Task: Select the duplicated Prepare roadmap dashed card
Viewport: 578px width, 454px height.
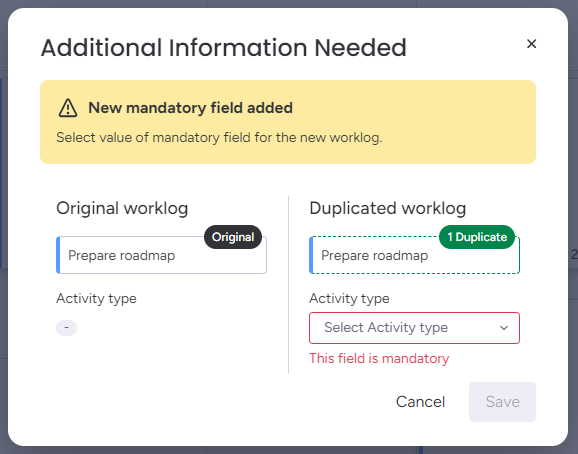Action: click(414, 255)
